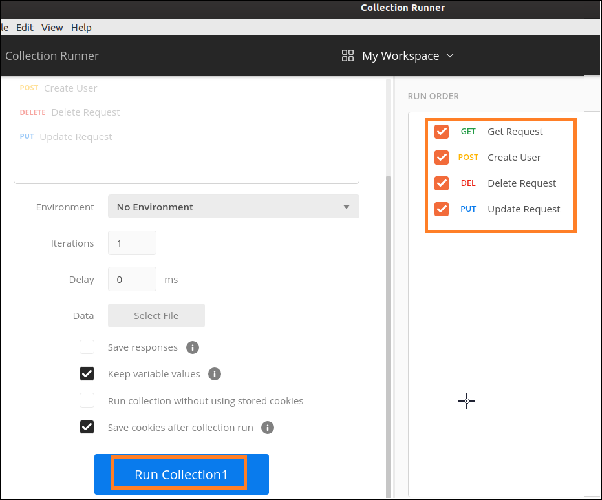Click the My Workspace grid icon
The width and height of the screenshot is (602, 500).
tap(348, 56)
